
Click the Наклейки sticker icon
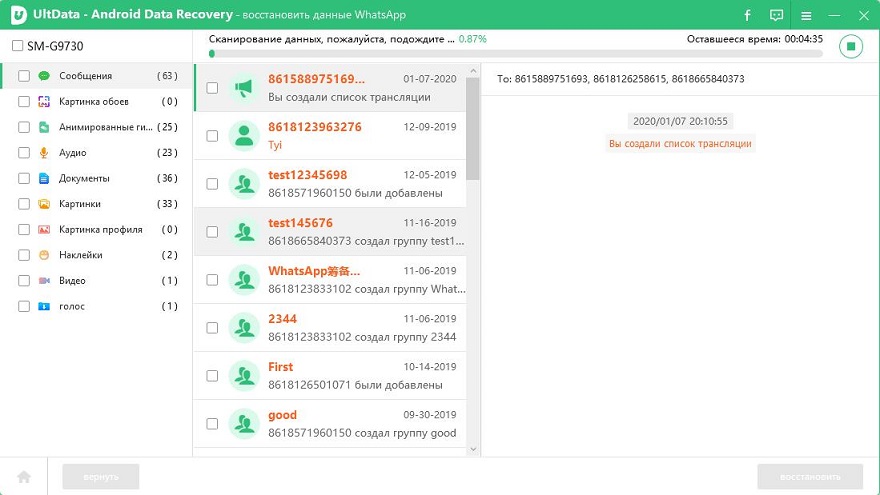coord(44,255)
